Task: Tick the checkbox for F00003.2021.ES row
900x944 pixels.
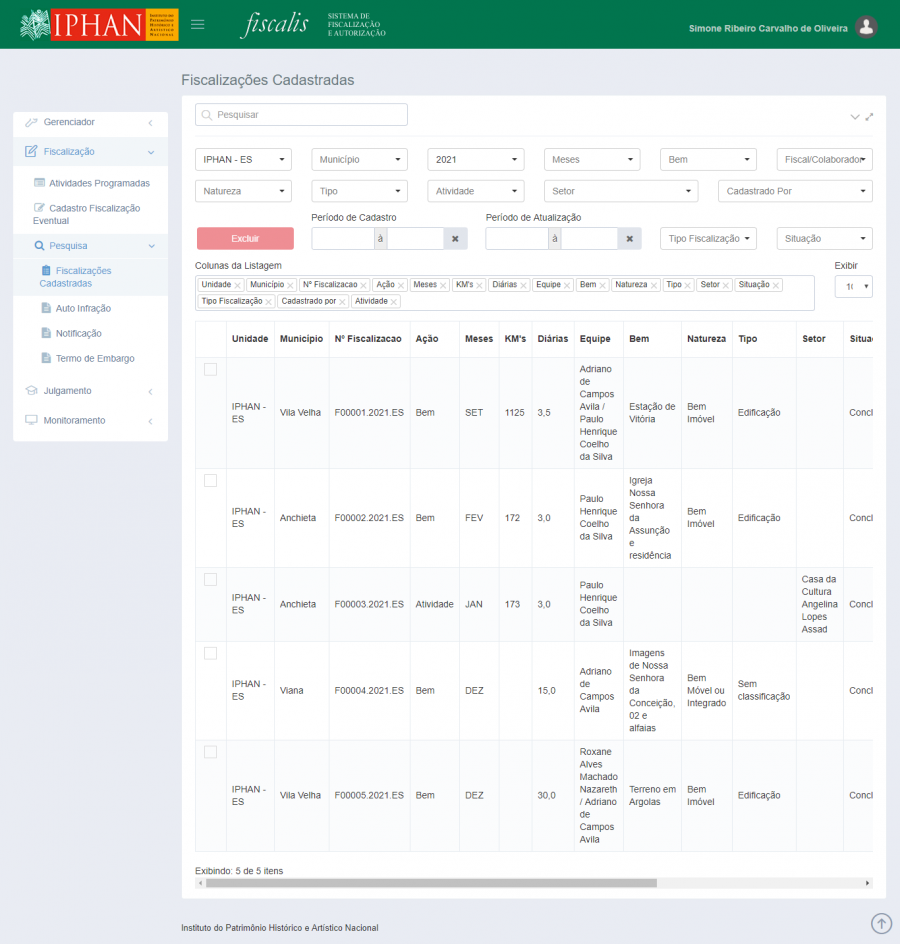Action: coord(210,580)
